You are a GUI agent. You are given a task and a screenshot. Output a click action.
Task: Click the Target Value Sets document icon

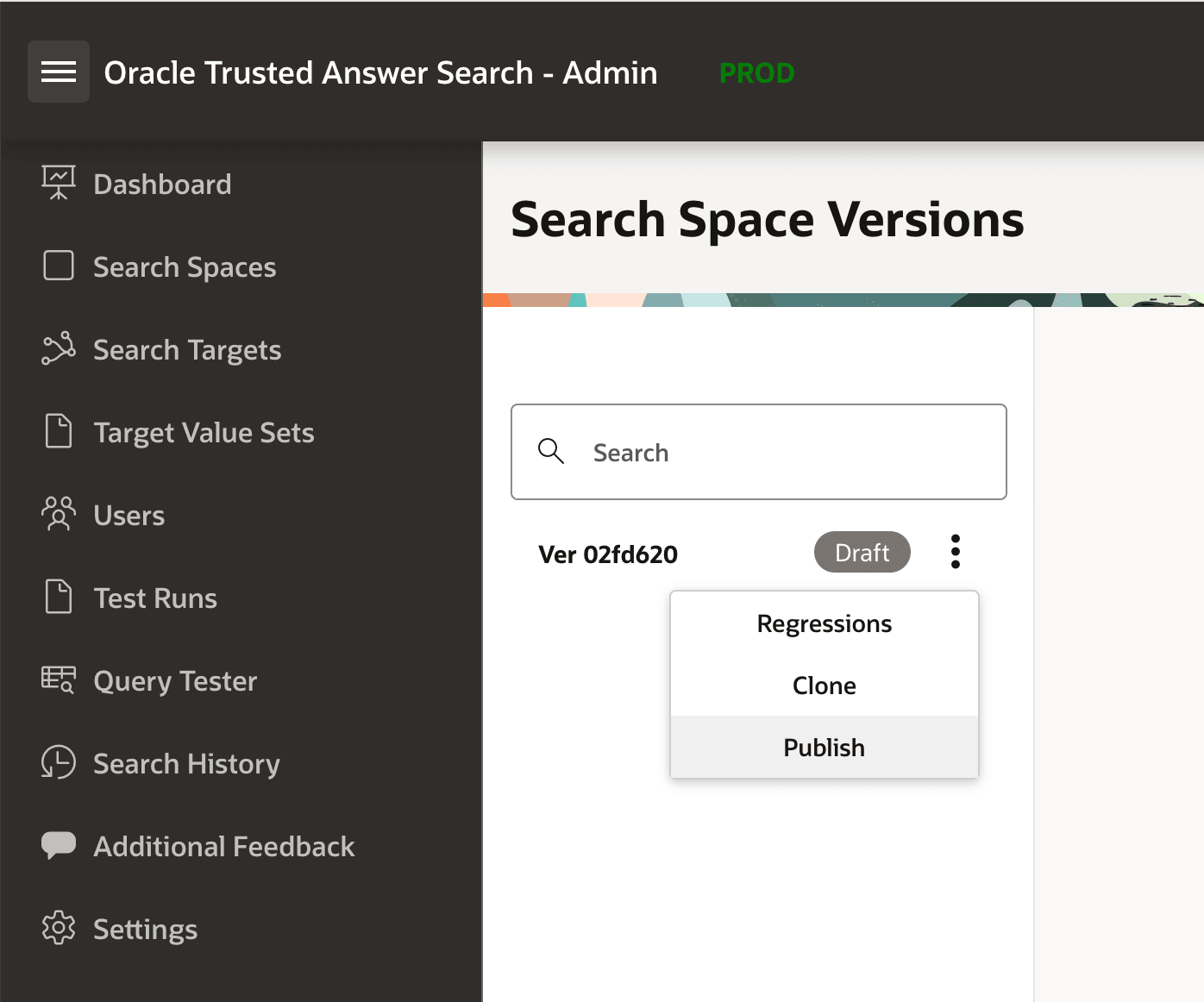58,431
